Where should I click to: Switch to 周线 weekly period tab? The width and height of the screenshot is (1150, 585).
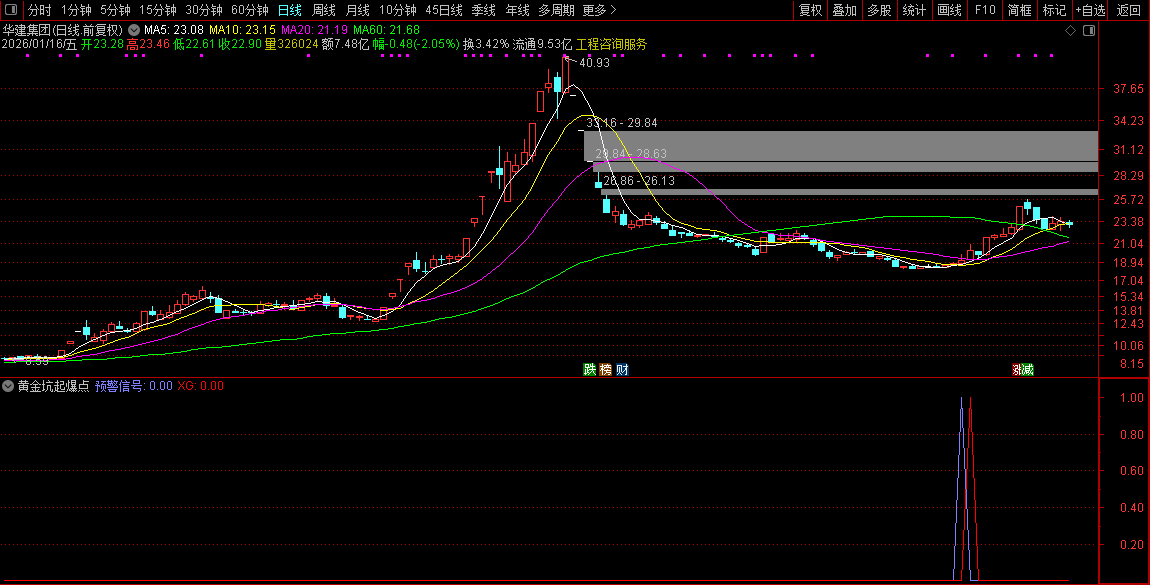[324, 10]
